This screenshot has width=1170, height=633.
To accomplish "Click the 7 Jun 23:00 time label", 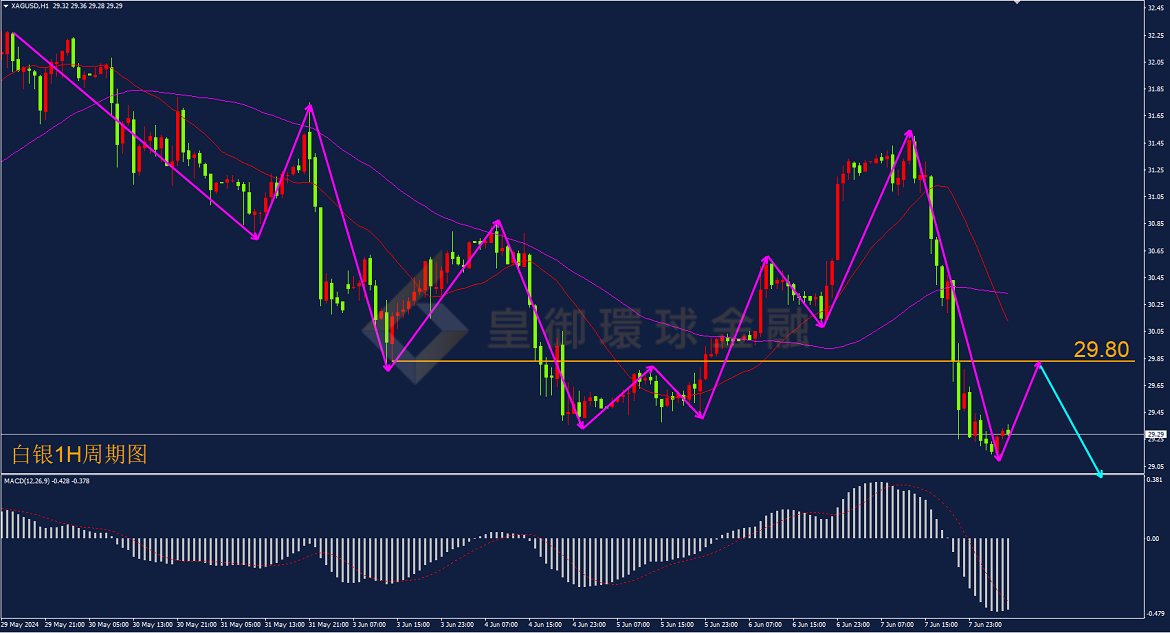I will click(985, 624).
